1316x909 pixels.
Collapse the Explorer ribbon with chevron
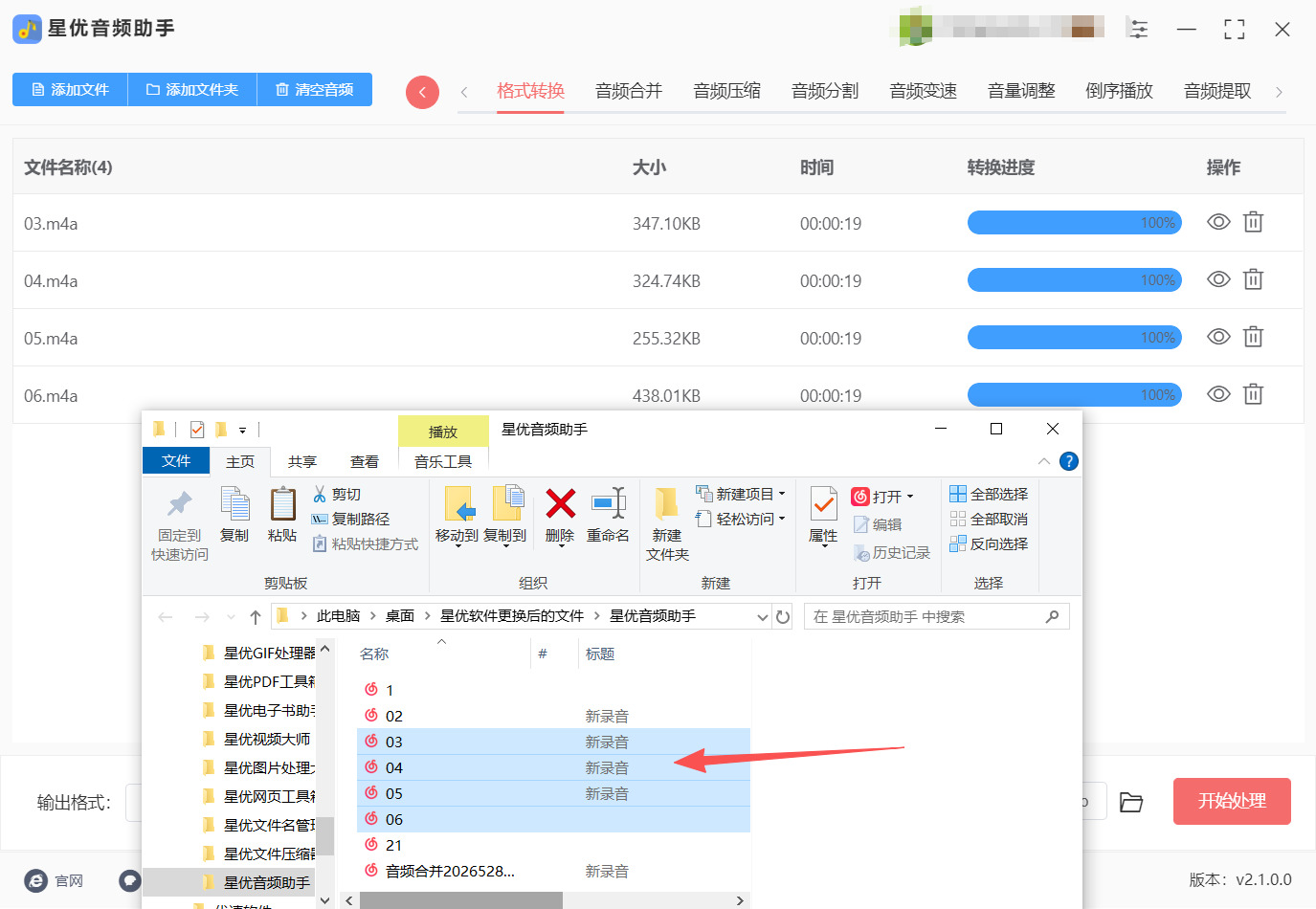(x=1044, y=461)
